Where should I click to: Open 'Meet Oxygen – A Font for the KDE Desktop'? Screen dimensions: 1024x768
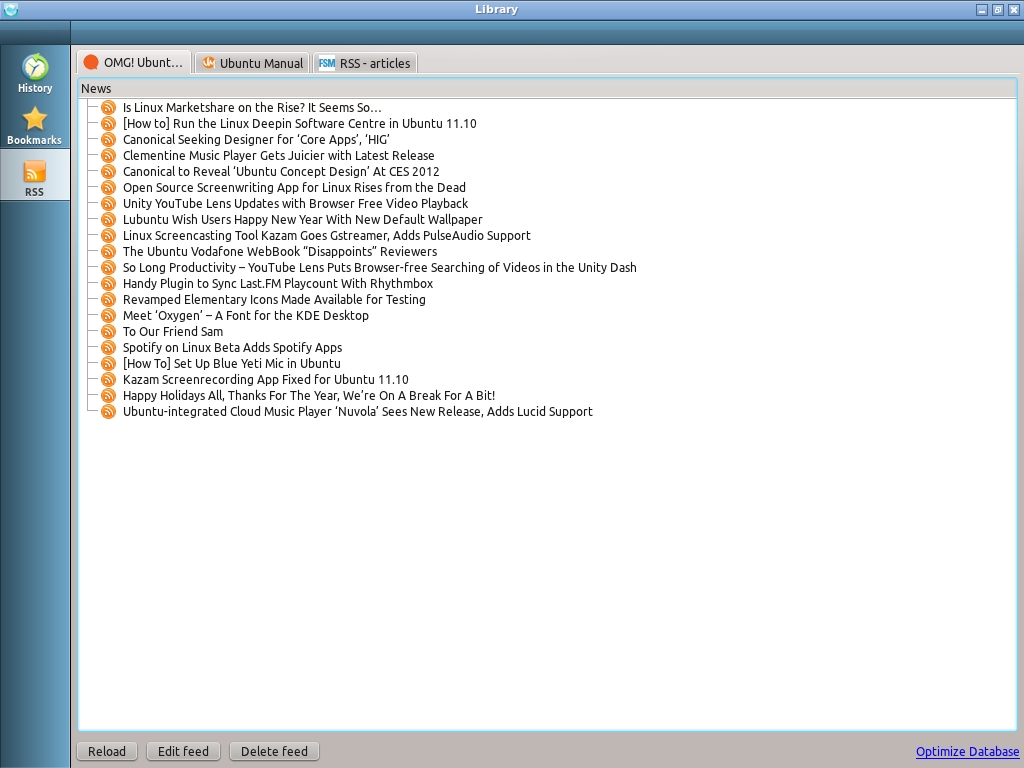(x=246, y=315)
